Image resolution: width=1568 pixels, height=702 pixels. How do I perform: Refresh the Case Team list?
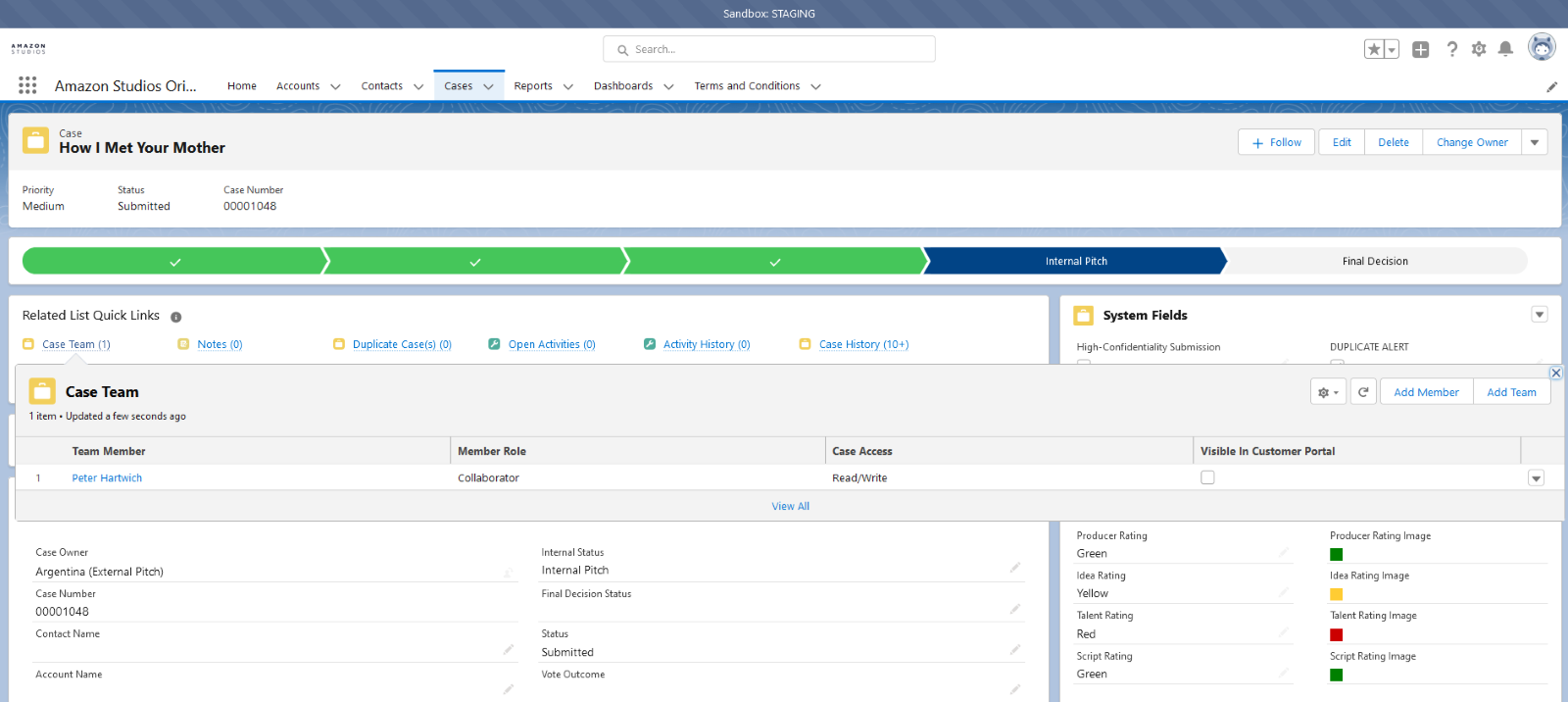click(1363, 392)
